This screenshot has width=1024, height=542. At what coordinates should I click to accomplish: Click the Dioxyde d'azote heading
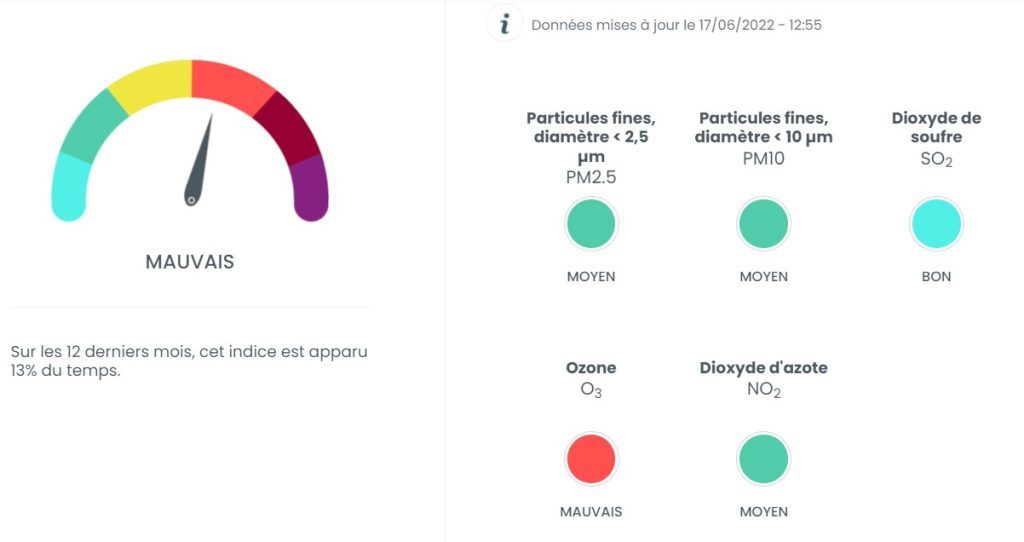(764, 368)
